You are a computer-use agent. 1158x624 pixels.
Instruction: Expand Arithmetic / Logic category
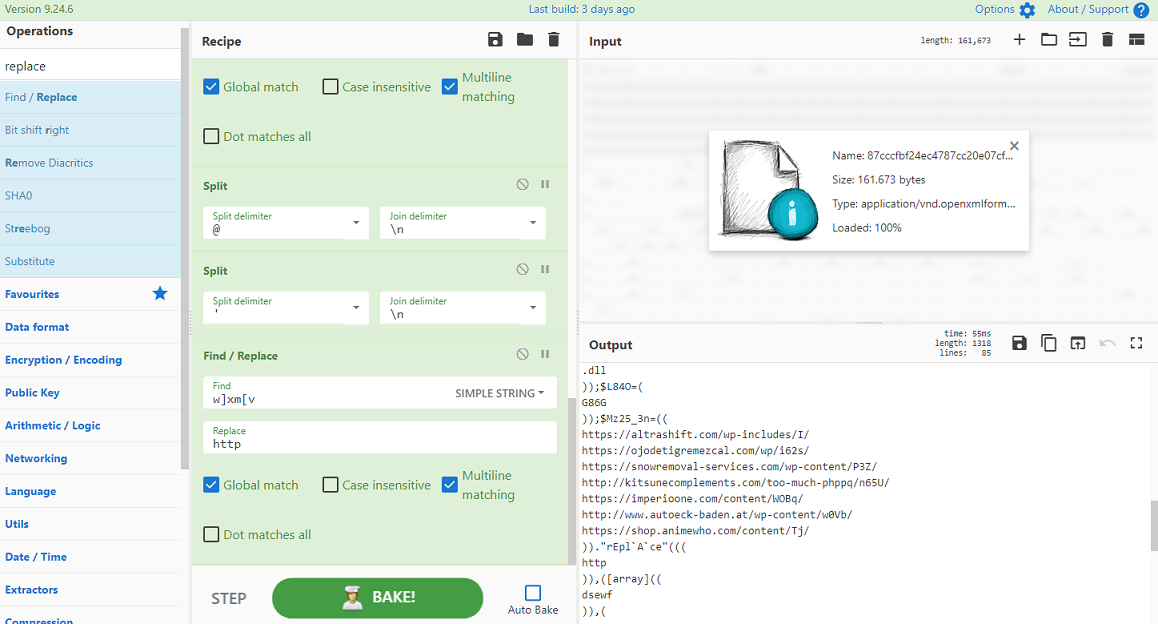point(90,425)
